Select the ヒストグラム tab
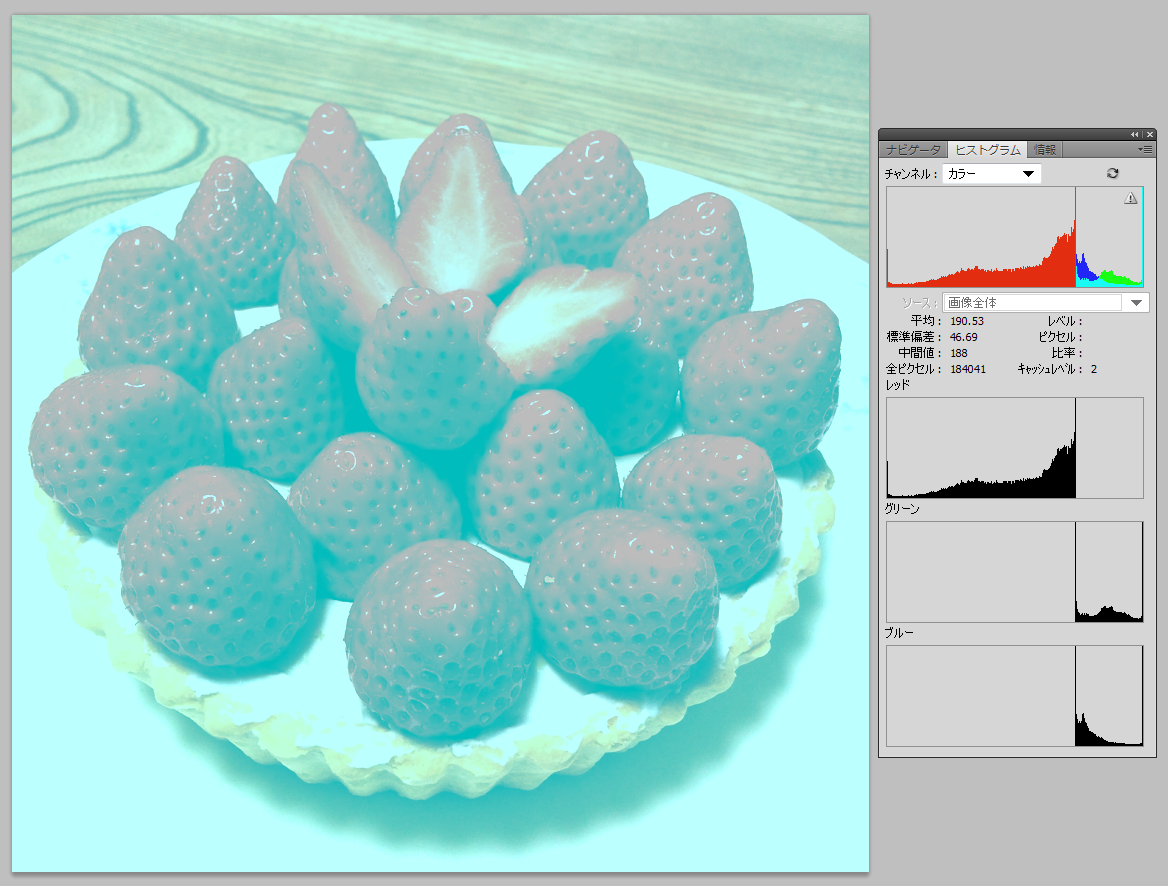 tap(987, 150)
